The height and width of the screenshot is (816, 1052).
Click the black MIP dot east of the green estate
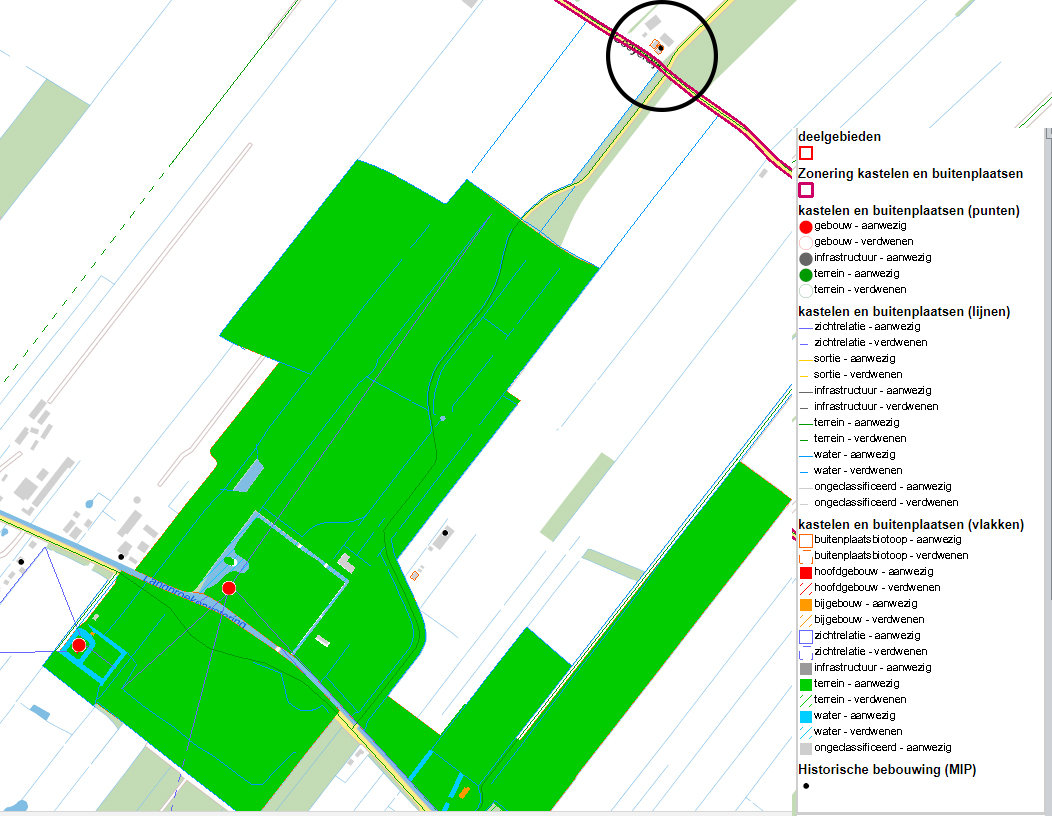[x=445, y=533]
